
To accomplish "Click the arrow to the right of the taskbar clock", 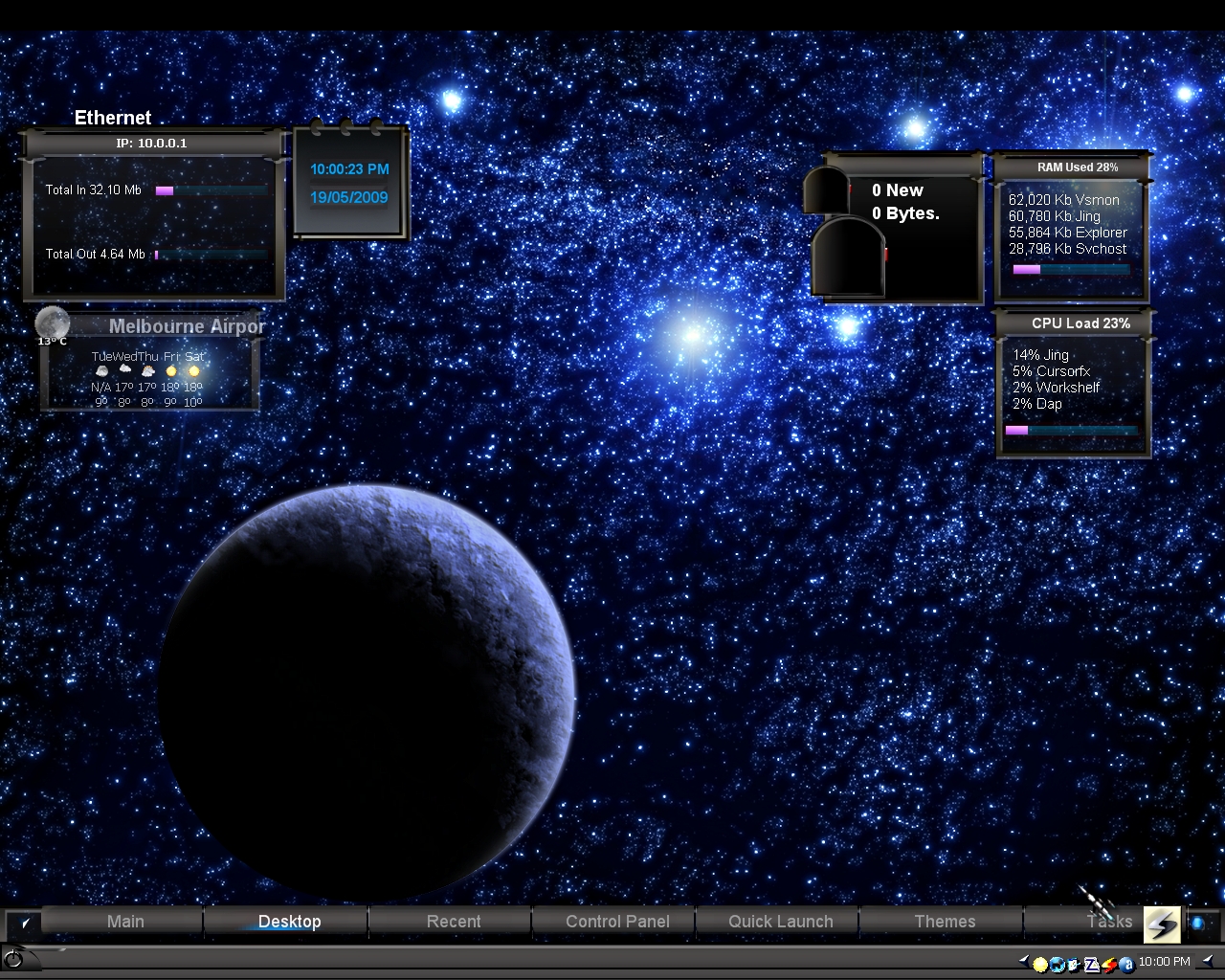I will pos(1208,961).
